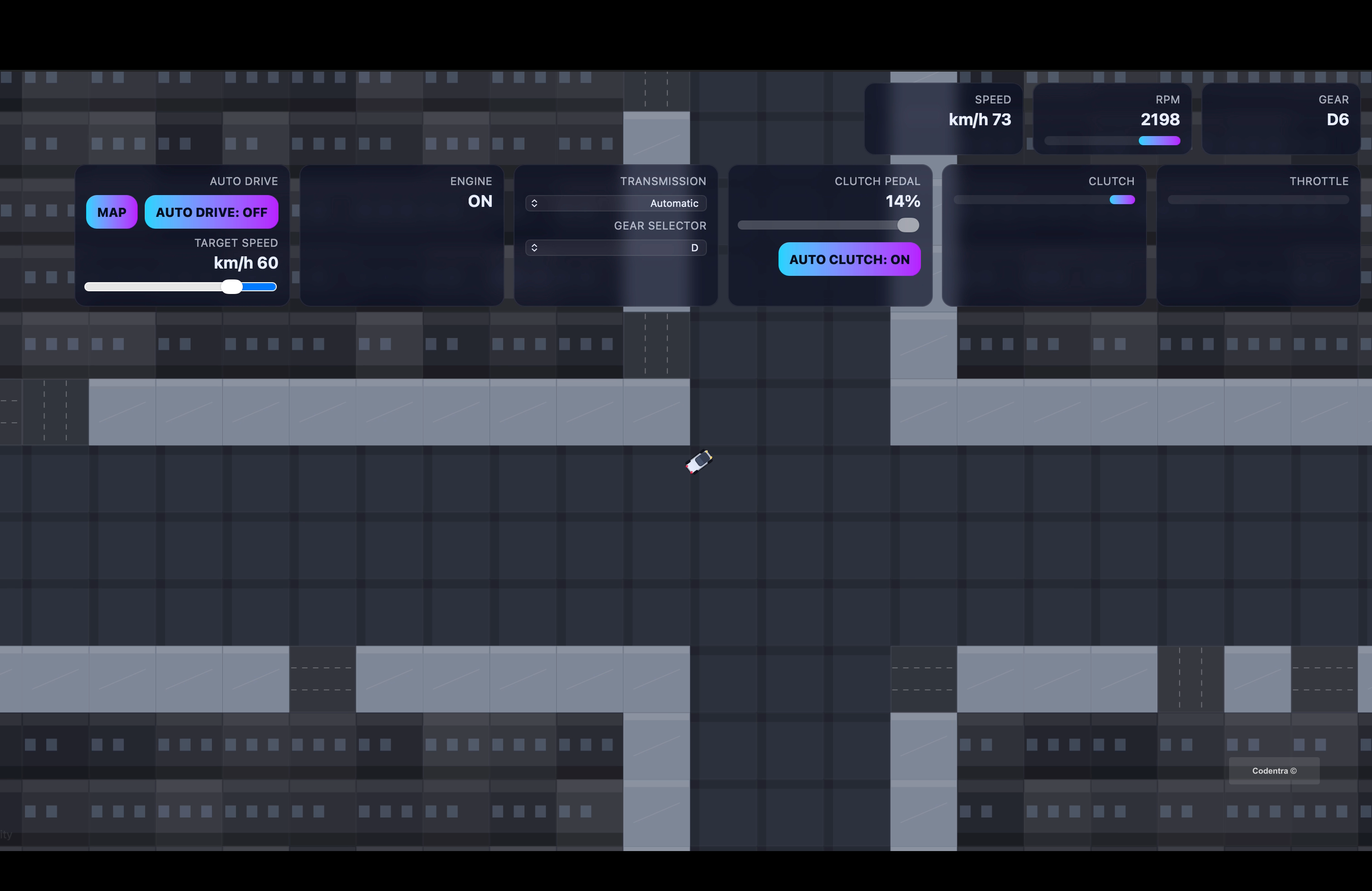Click the white car on the road
Viewport: 1372px width, 891px height.
pyautogui.click(x=699, y=462)
